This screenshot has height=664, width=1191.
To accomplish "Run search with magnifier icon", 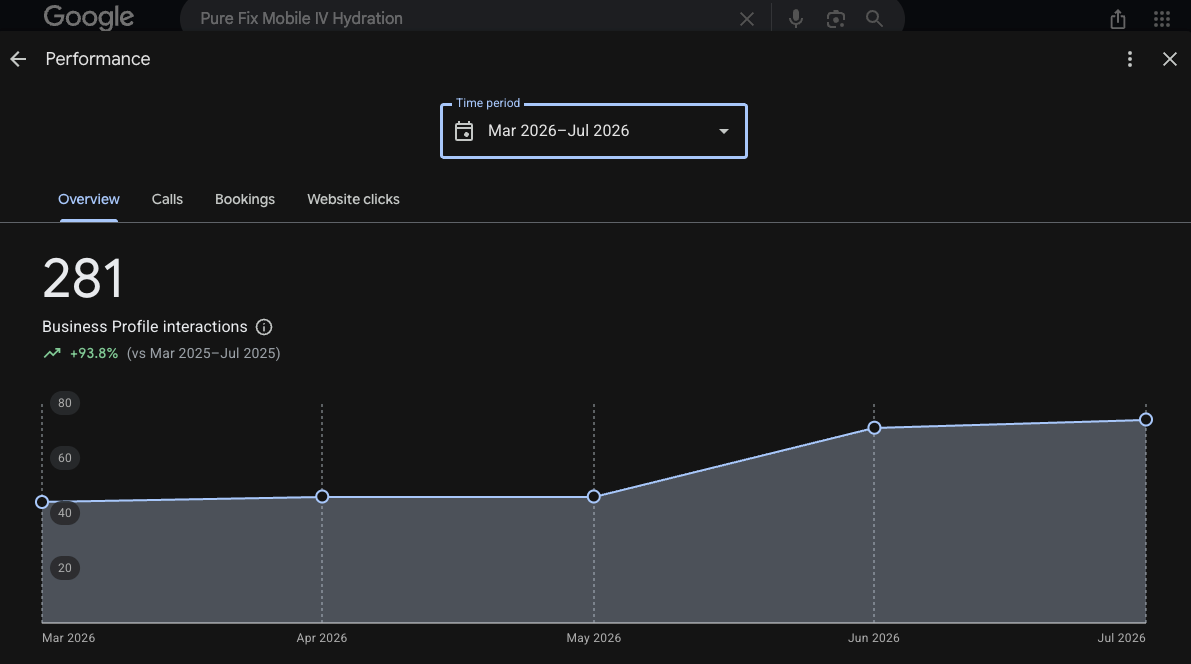I will [874, 18].
